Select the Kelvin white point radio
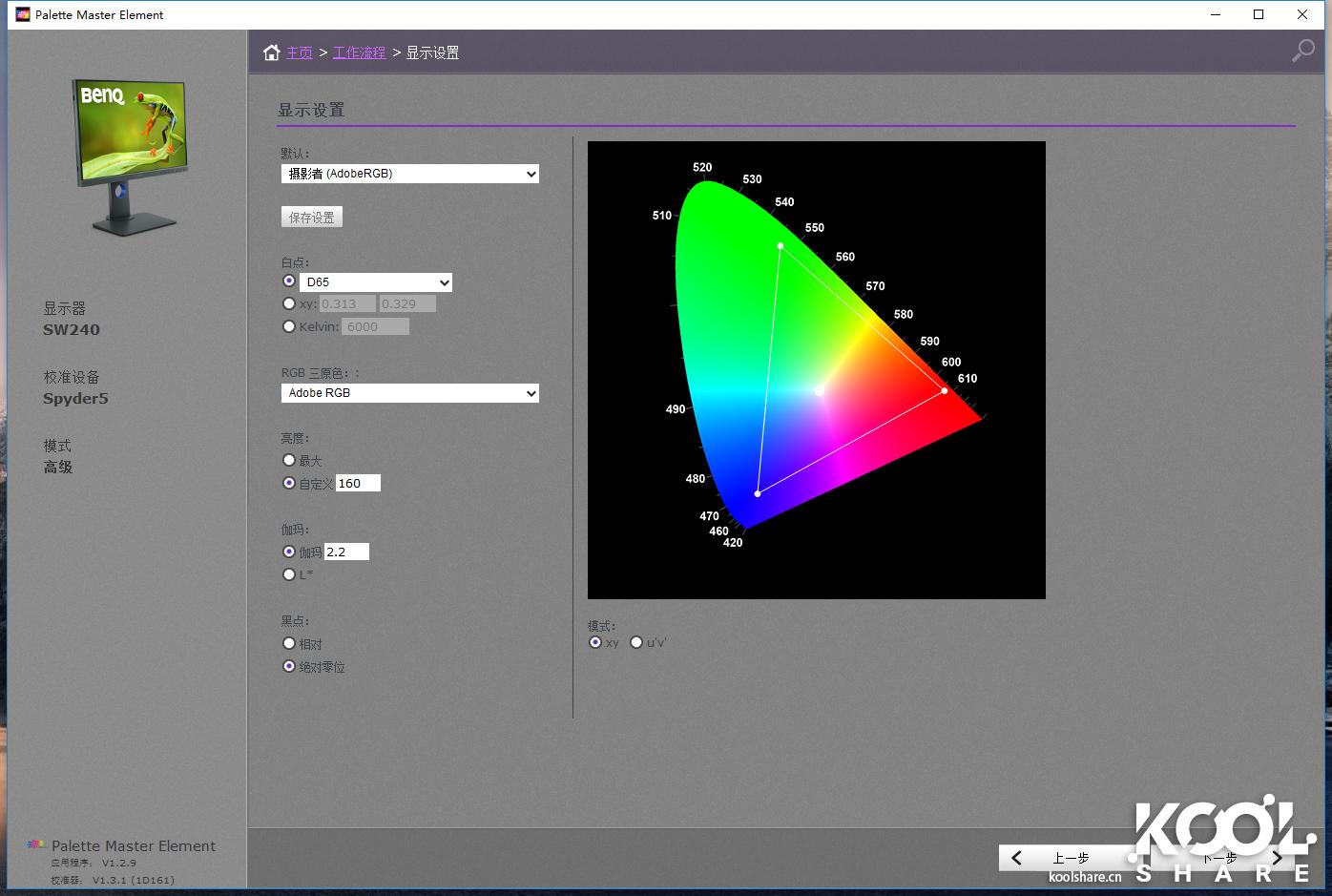The width and height of the screenshot is (1332, 896). pos(289,326)
